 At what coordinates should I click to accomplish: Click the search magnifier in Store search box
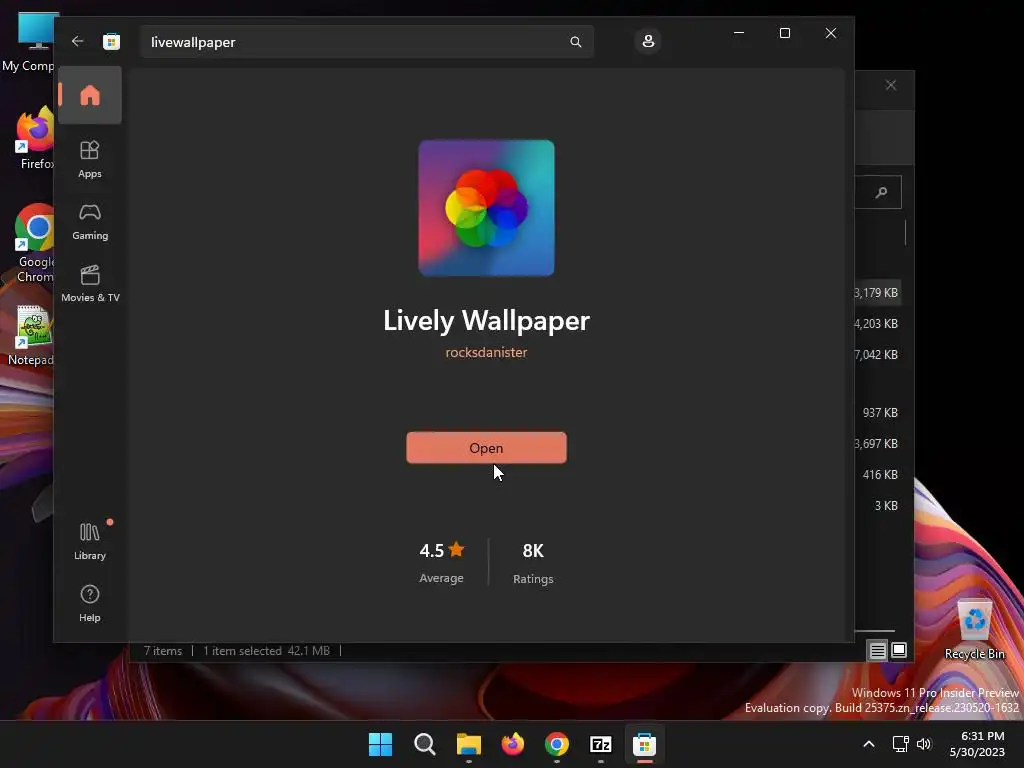tap(575, 42)
